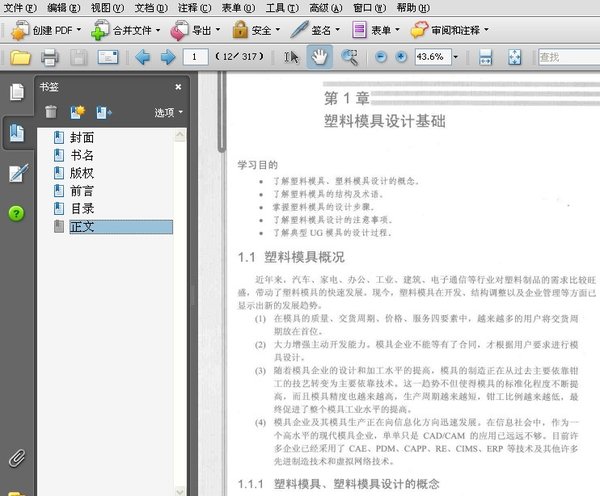
Task: Open the 编辑 menu
Action: coord(64,8)
